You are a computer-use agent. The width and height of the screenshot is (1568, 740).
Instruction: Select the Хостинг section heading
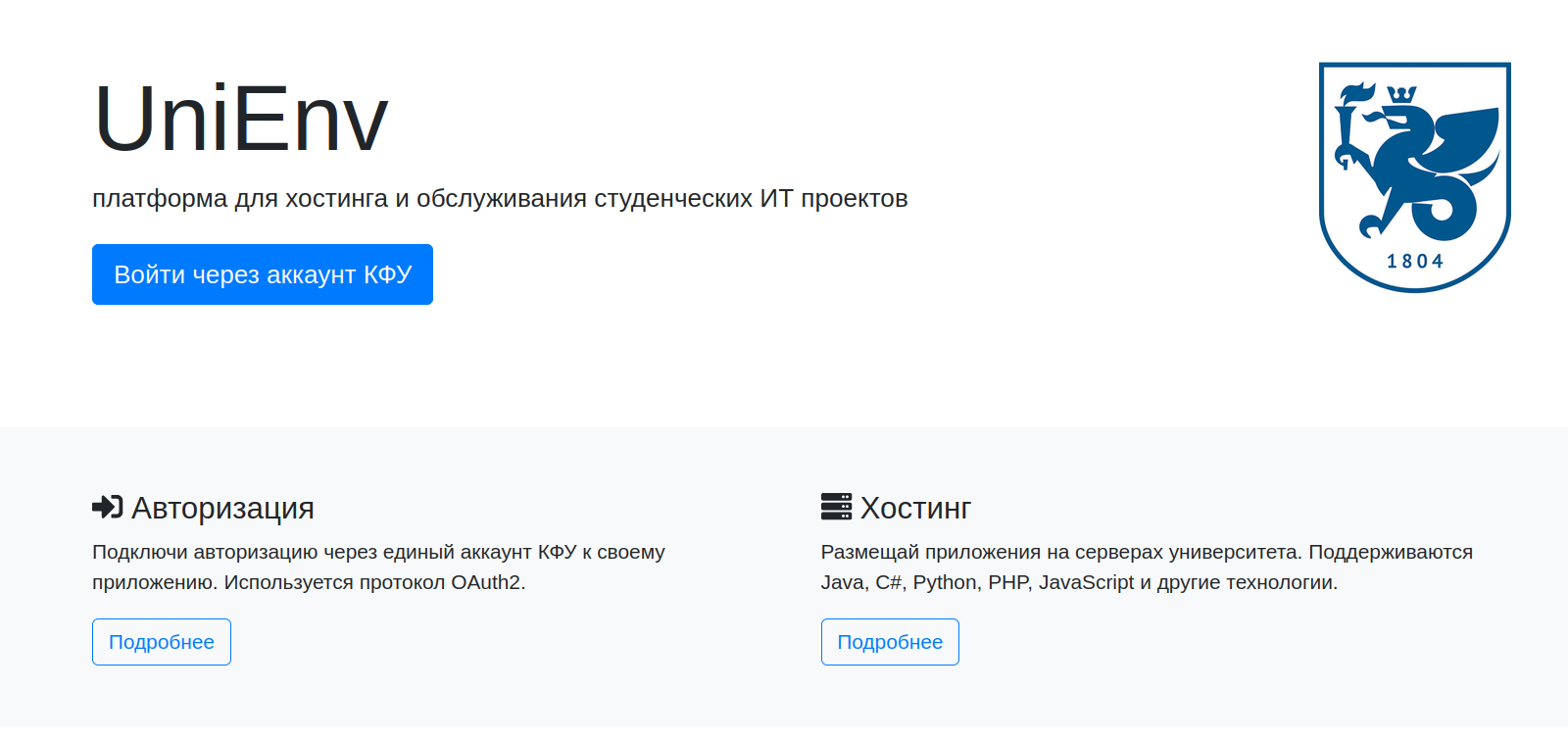click(x=914, y=508)
